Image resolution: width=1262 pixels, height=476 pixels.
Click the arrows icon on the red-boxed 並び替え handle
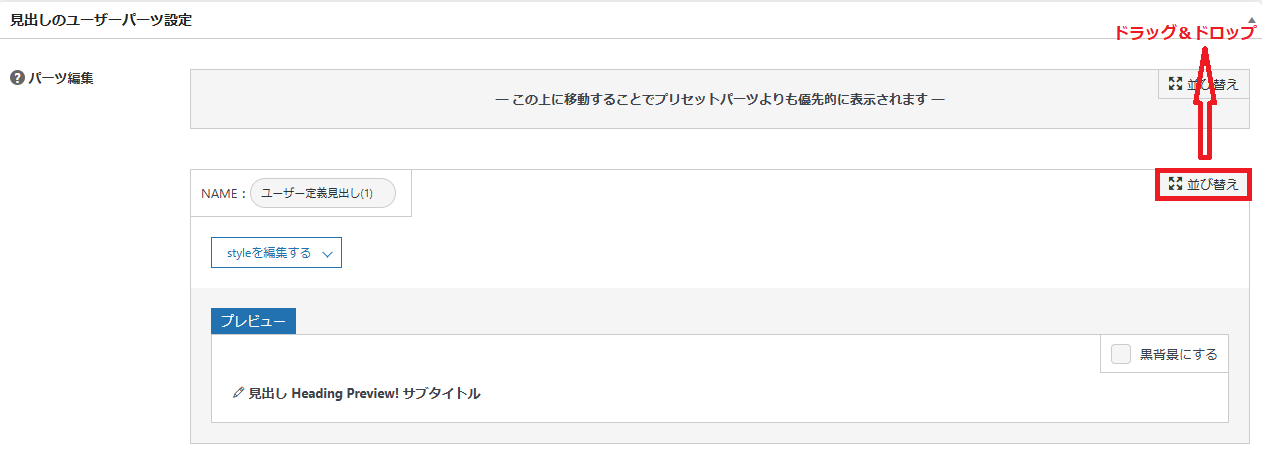1175,184
